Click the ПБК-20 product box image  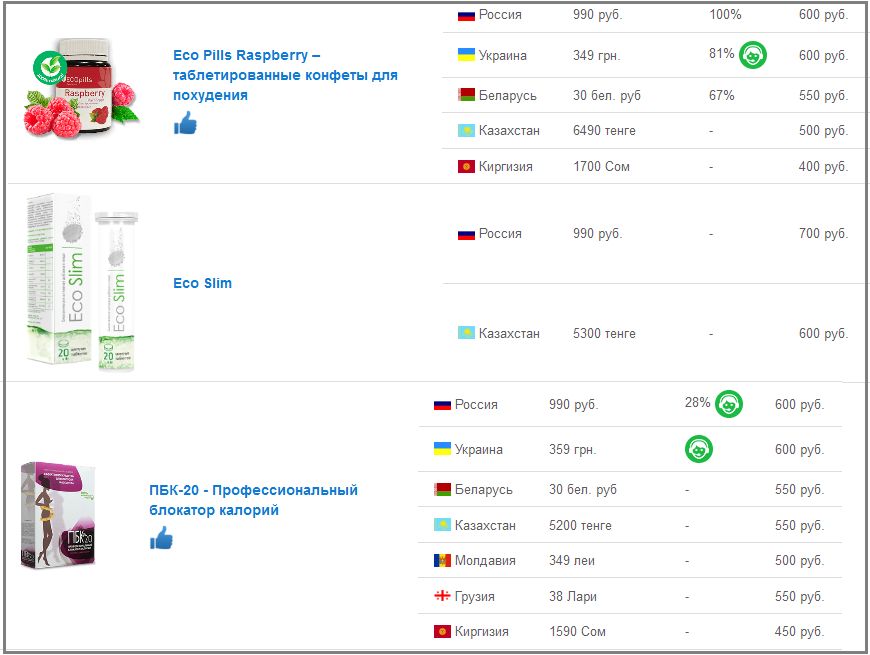click(58, 515)
